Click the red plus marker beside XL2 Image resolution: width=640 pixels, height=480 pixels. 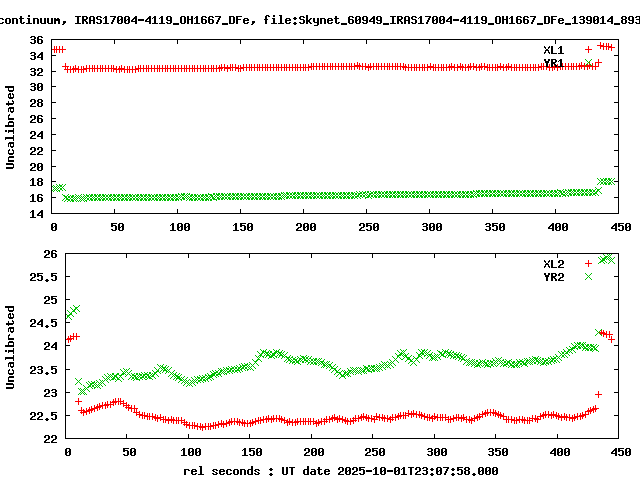tap(588, 264)
